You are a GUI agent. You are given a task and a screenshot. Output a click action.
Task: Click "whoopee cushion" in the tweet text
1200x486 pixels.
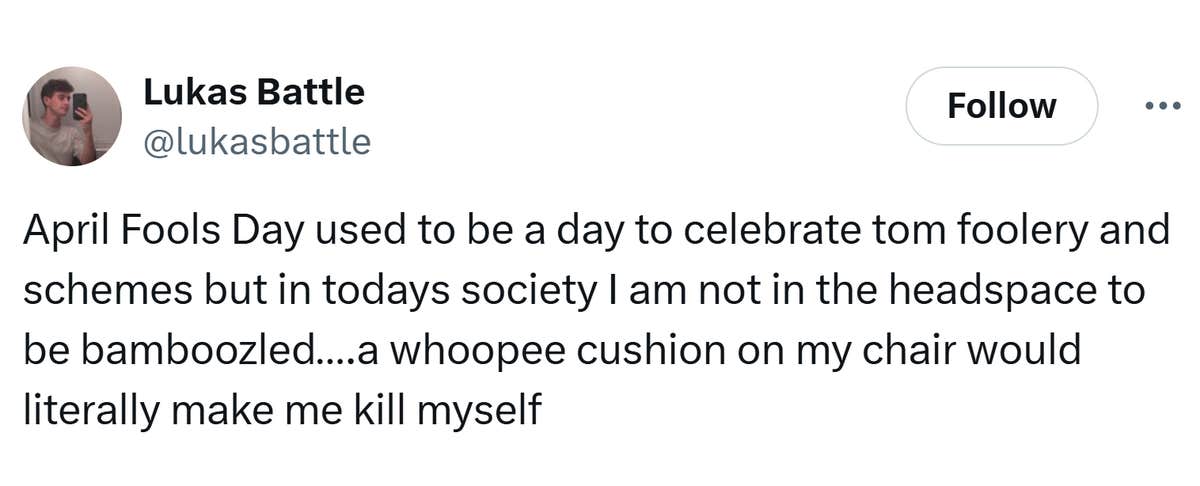[553, 351]
